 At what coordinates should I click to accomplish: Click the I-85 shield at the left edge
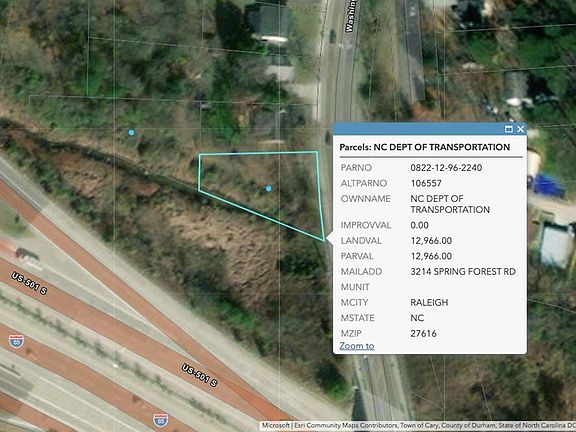(x=17, y=341)
